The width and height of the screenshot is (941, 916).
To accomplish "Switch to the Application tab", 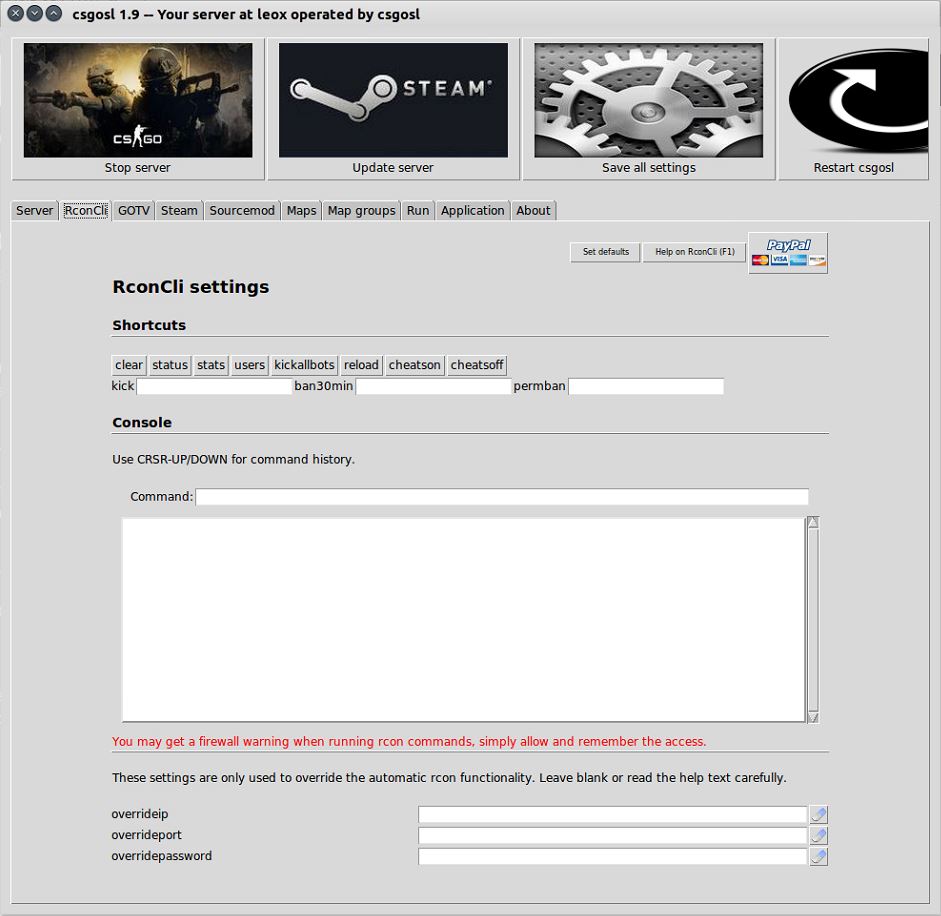I will click(472, 211).
